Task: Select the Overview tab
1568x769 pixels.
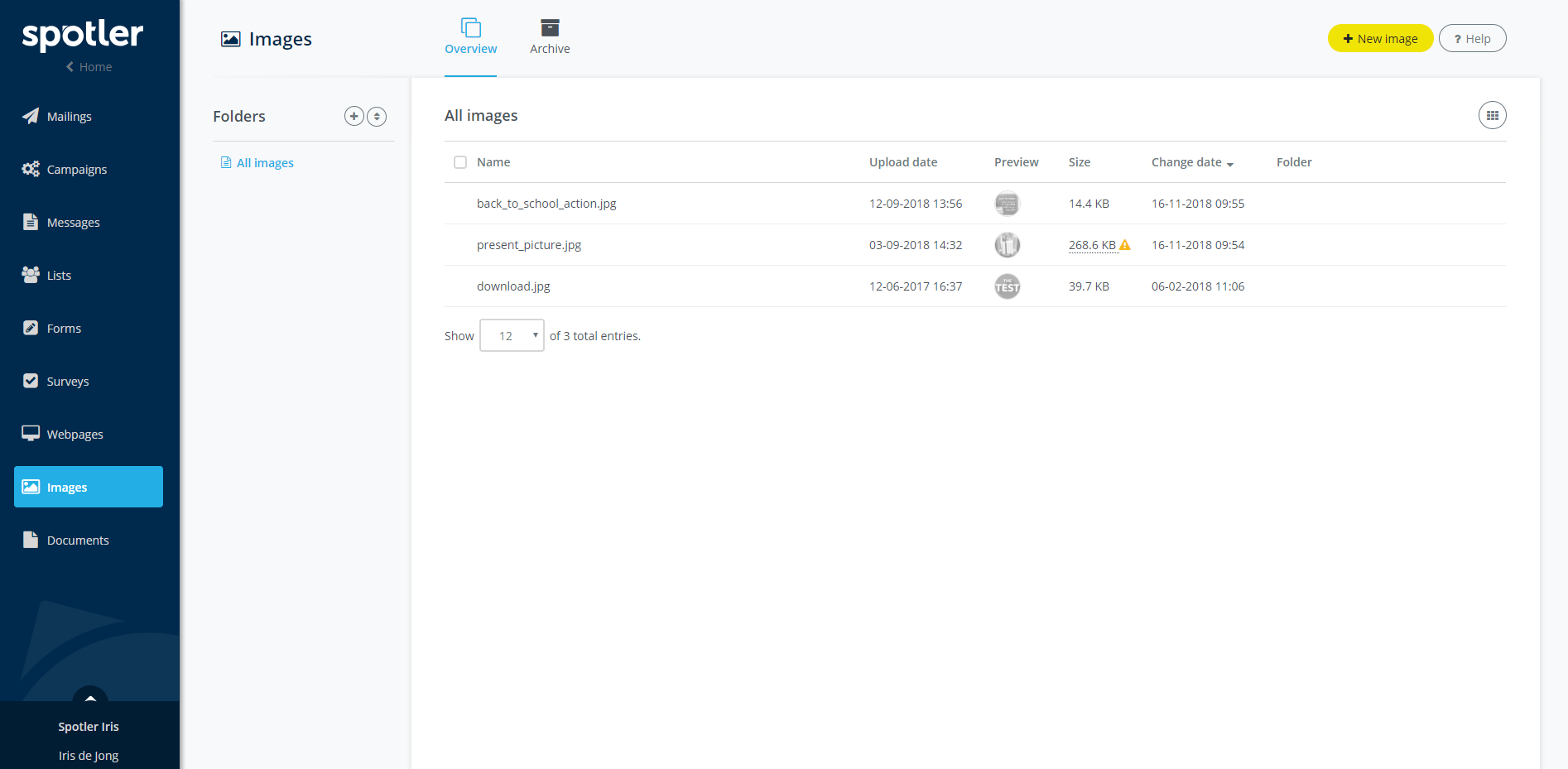Action: pos(470,38)
